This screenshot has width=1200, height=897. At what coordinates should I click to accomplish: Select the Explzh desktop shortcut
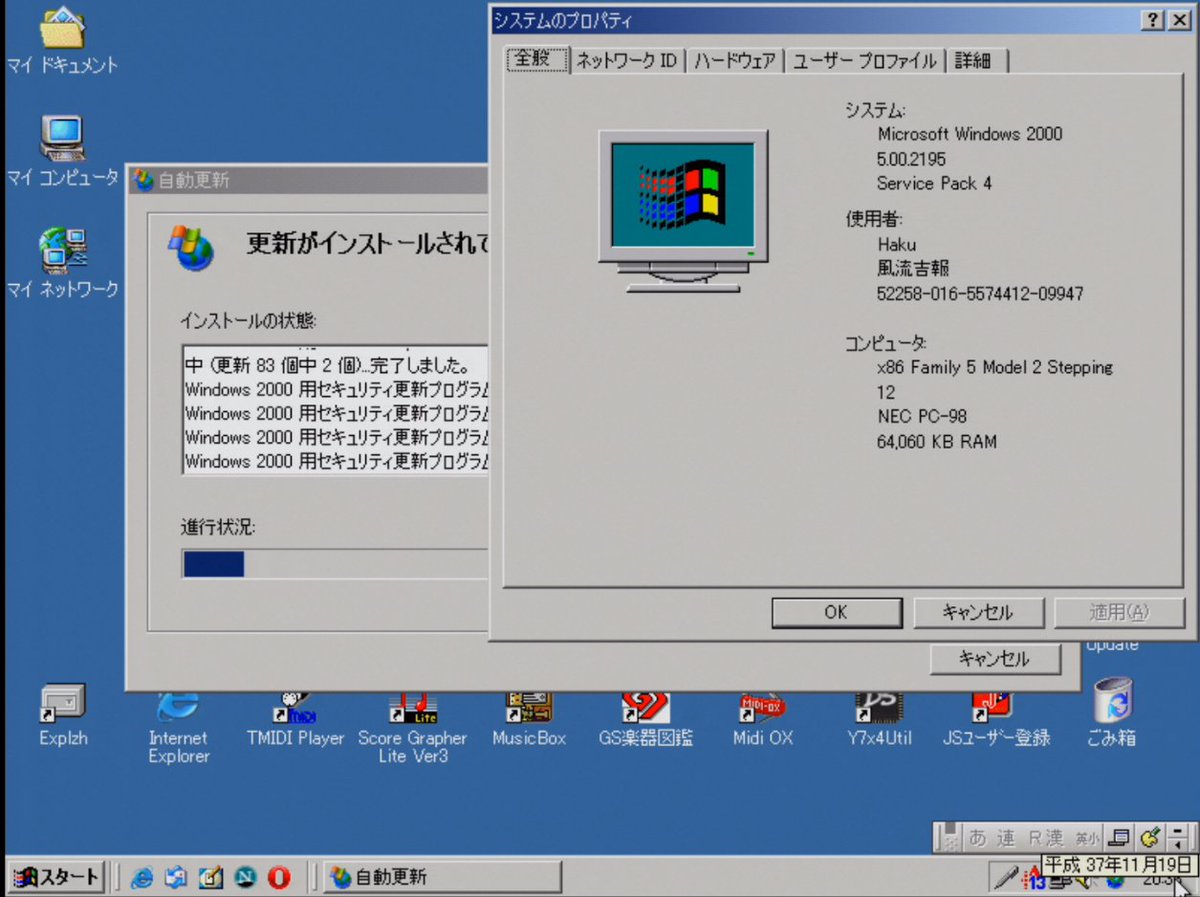[x=63, y=716]
